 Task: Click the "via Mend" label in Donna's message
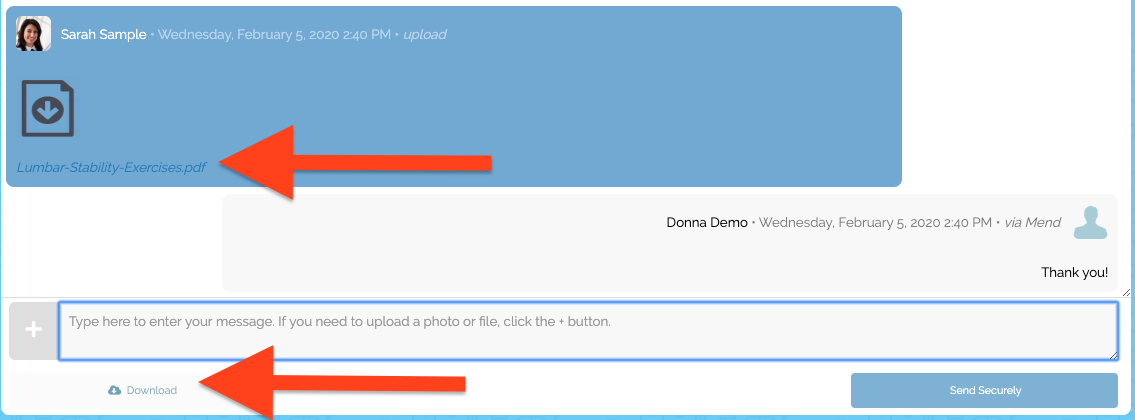coord(1032,222)
